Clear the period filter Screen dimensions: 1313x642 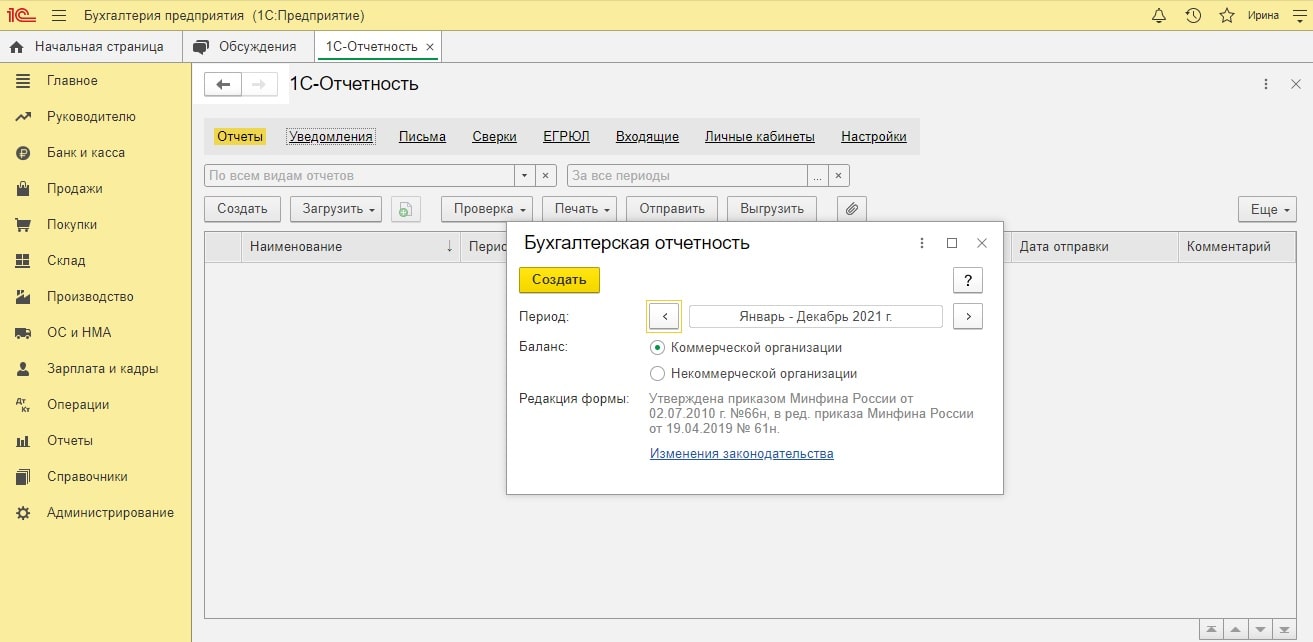click(840, 176)
